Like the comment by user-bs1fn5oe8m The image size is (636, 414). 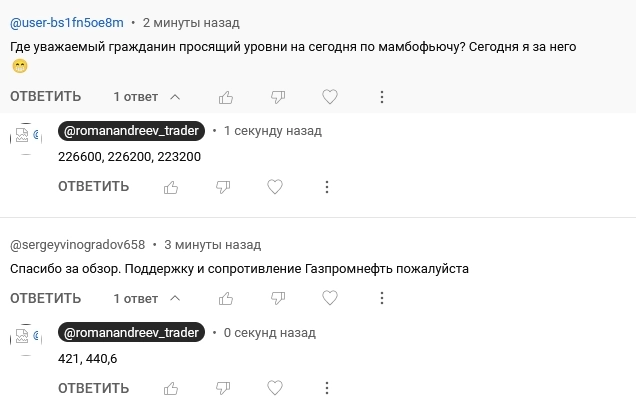(226, 97)
